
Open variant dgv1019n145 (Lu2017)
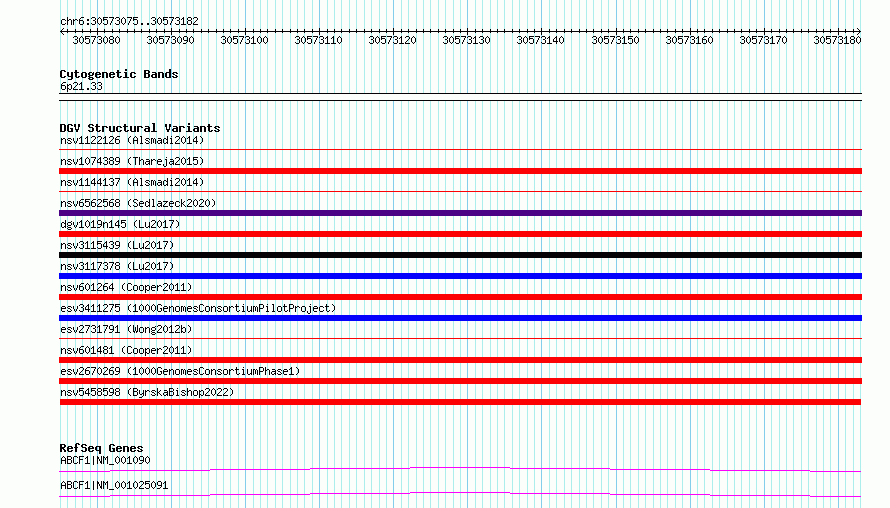coord(120,224)
